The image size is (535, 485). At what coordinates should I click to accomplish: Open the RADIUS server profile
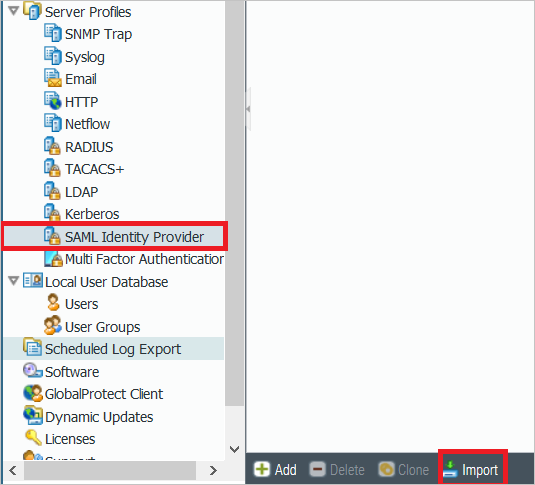pyautogui.click(x=89, y=147)
